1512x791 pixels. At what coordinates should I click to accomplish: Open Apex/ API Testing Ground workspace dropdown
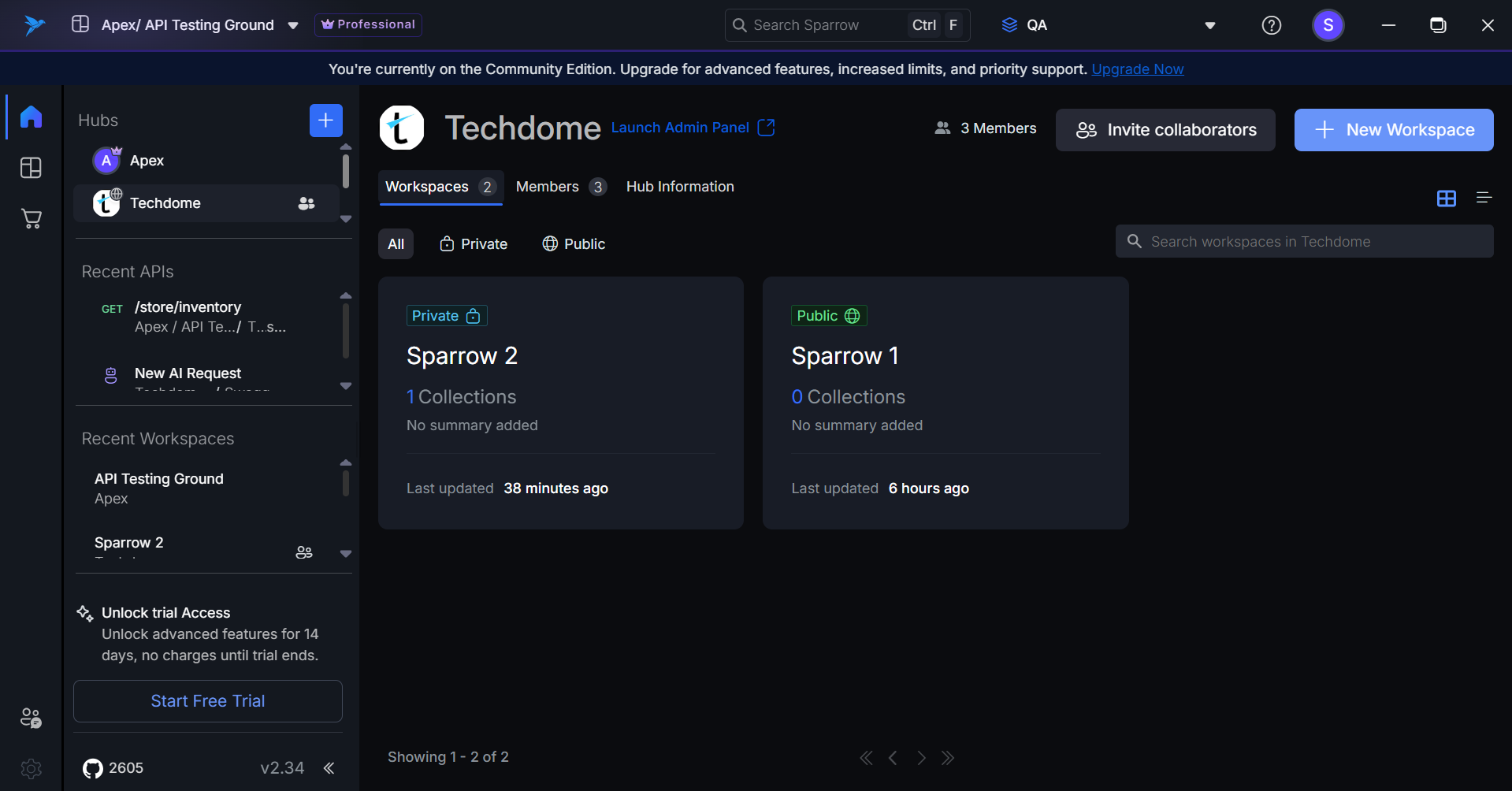[x=292, y=25]
